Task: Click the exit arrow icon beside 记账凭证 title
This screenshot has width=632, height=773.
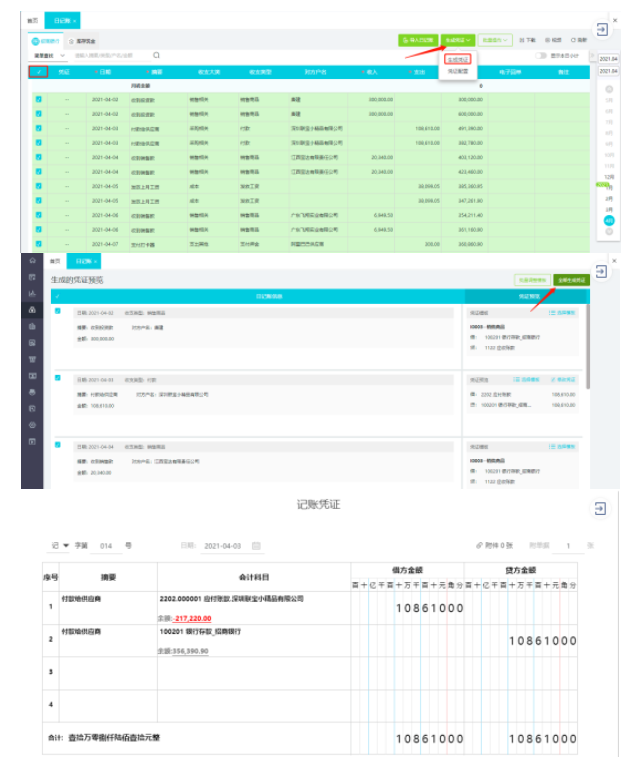Action: tap(600, 509)
